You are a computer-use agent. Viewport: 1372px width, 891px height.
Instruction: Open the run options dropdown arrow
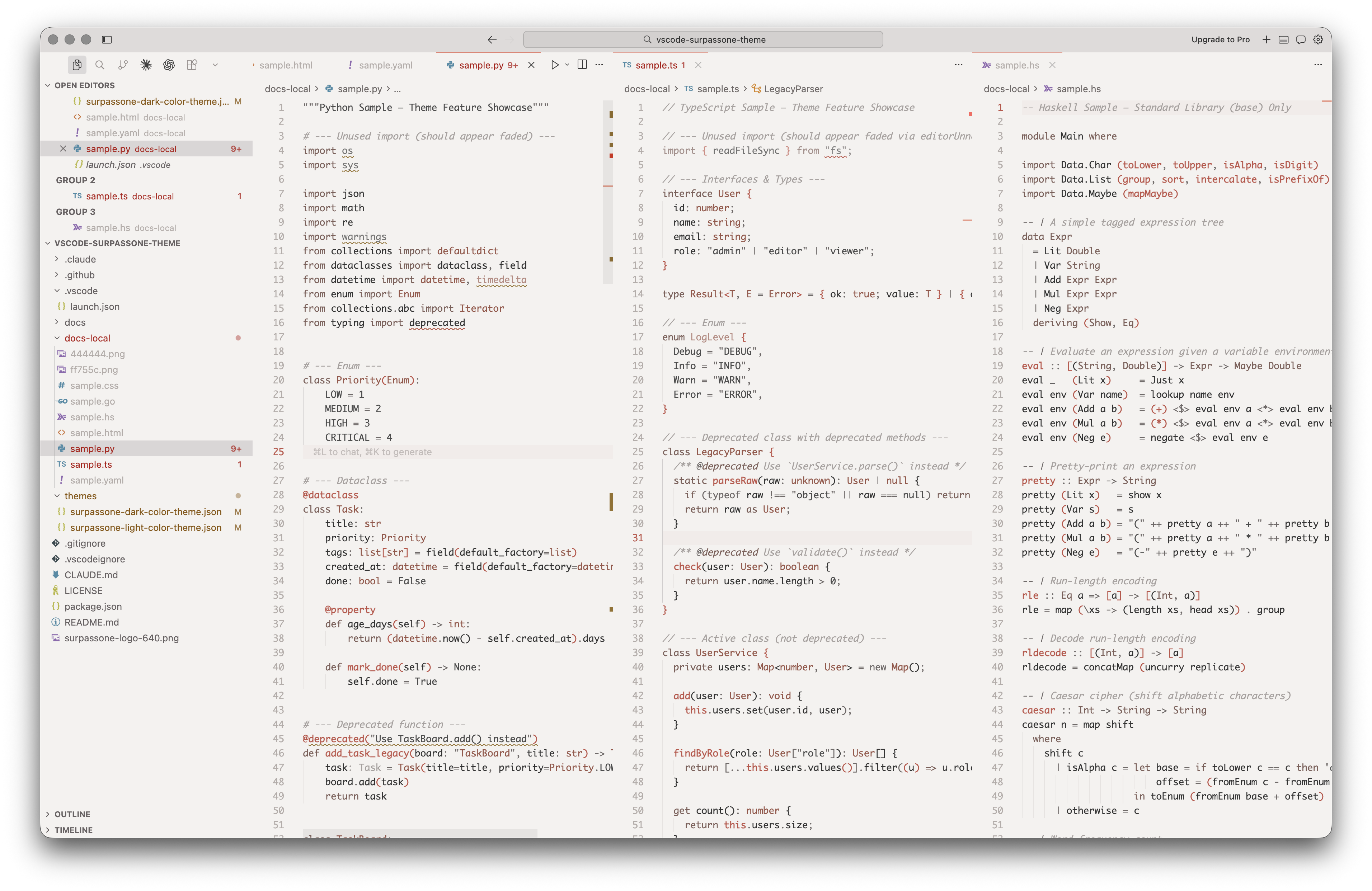(x=567, y=65)
